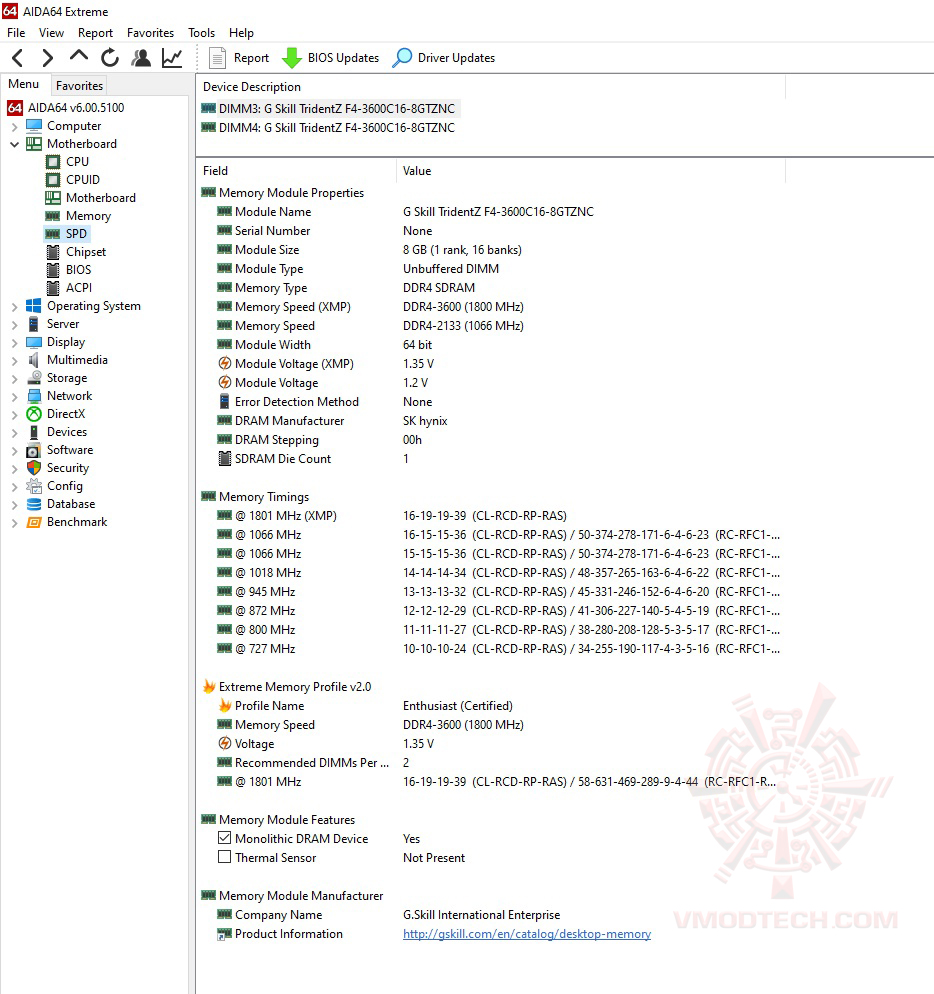Expand the Multimedia tree node

(14, 360)
